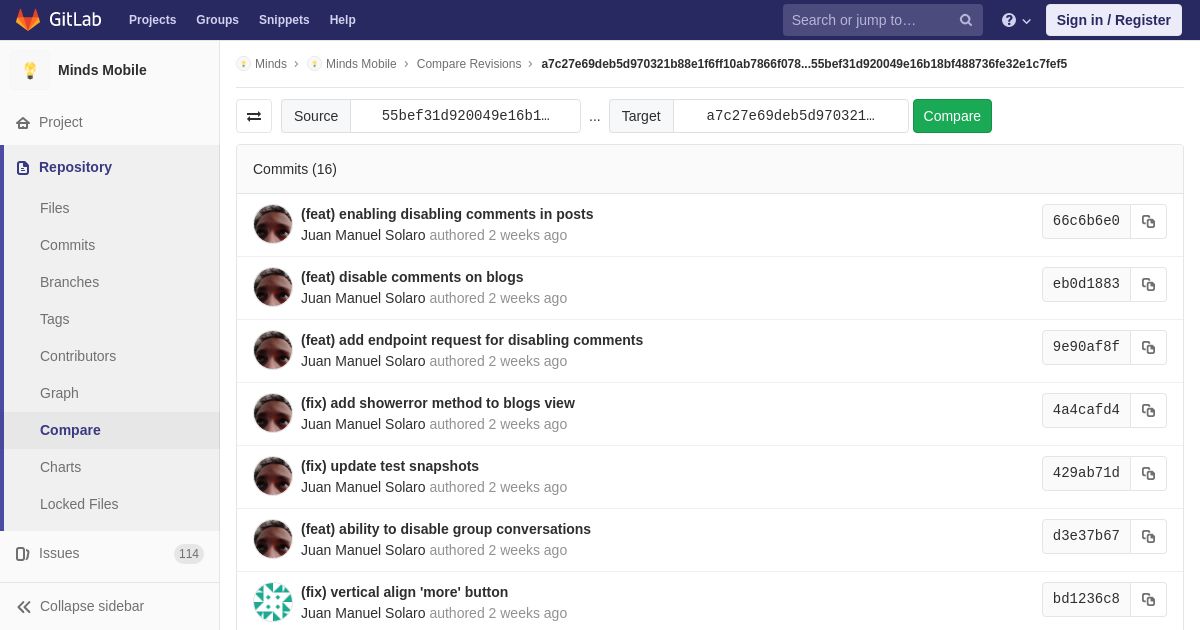Click the Issues icon in sidebar

(23, 554)
